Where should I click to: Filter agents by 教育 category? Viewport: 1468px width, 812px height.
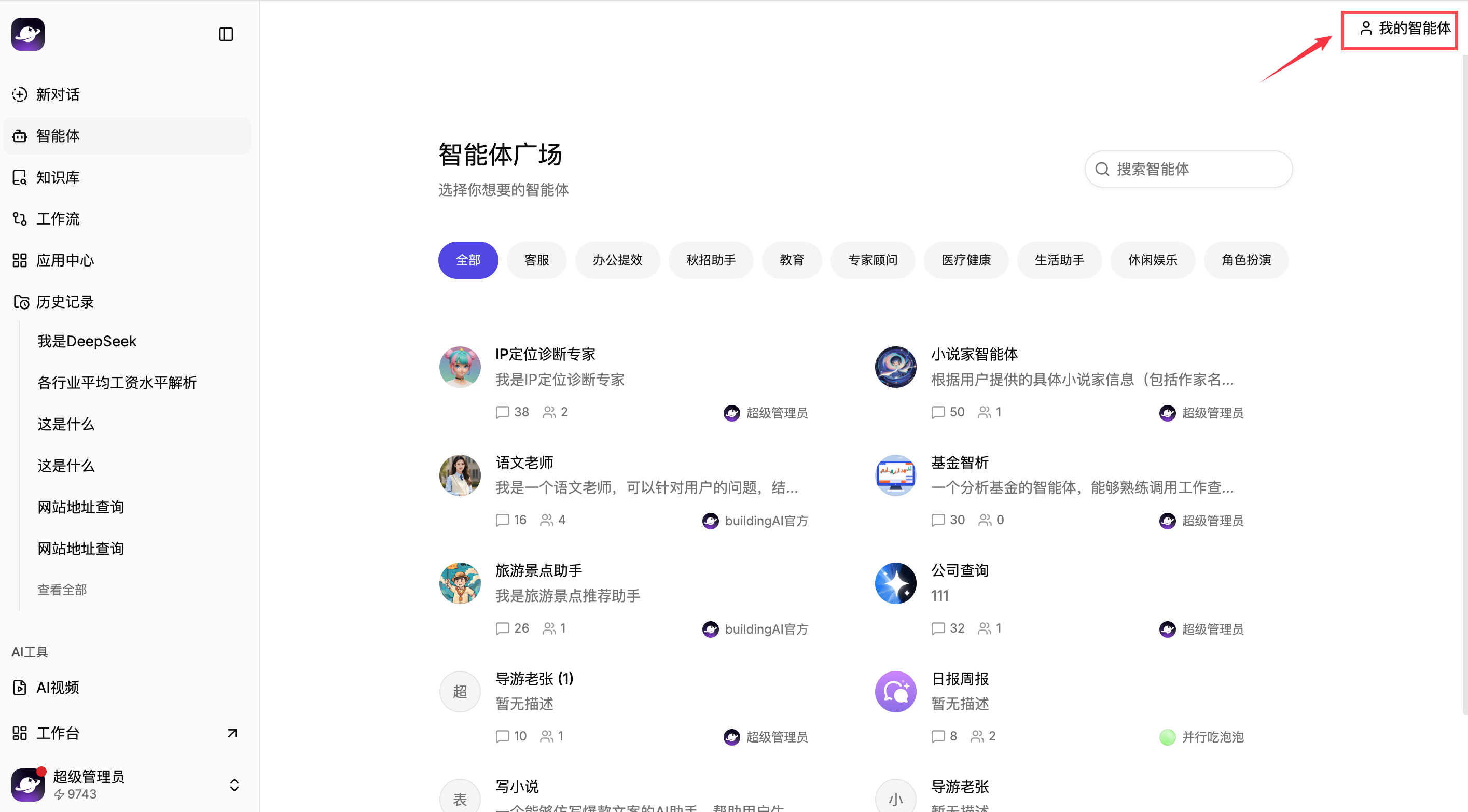click(x=792, y=260)
